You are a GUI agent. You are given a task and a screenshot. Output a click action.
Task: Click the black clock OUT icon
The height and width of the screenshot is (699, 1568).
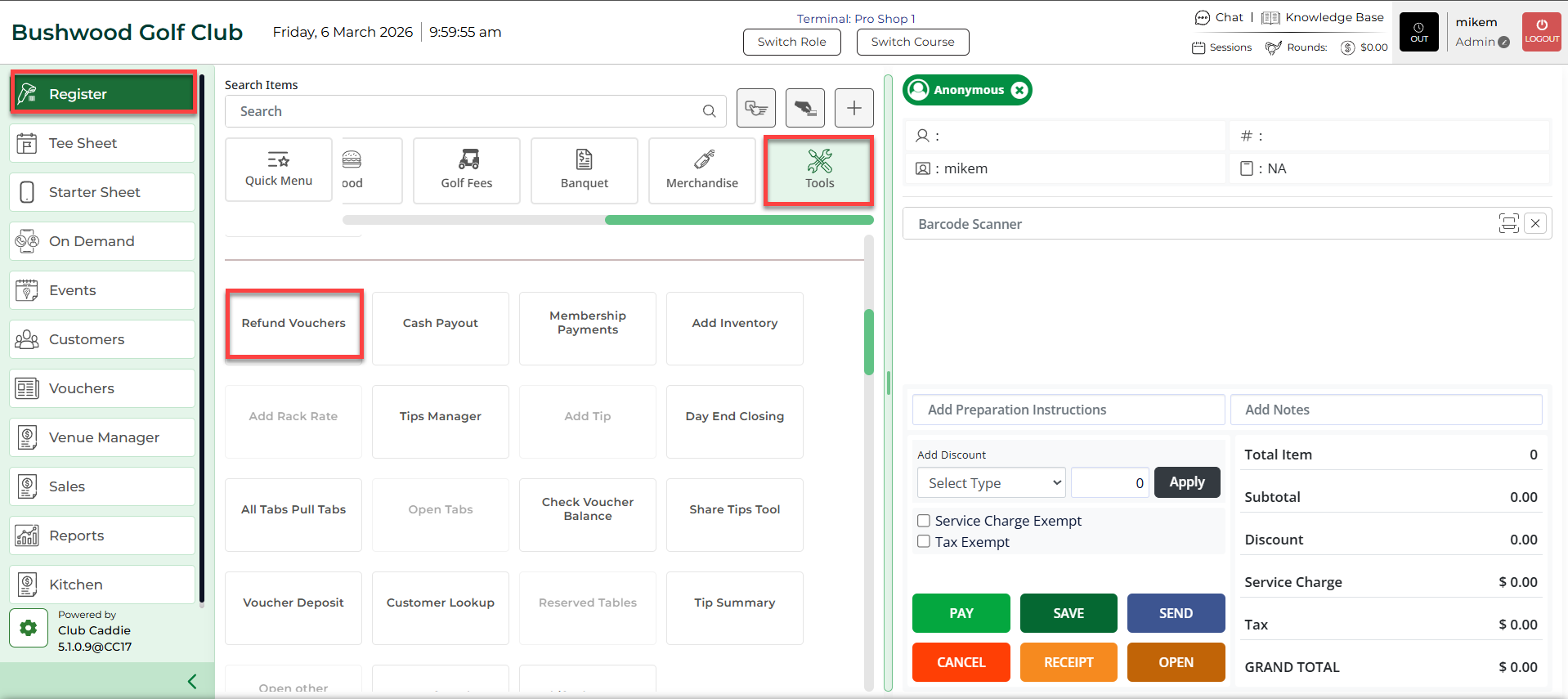tap(1418, 32)
